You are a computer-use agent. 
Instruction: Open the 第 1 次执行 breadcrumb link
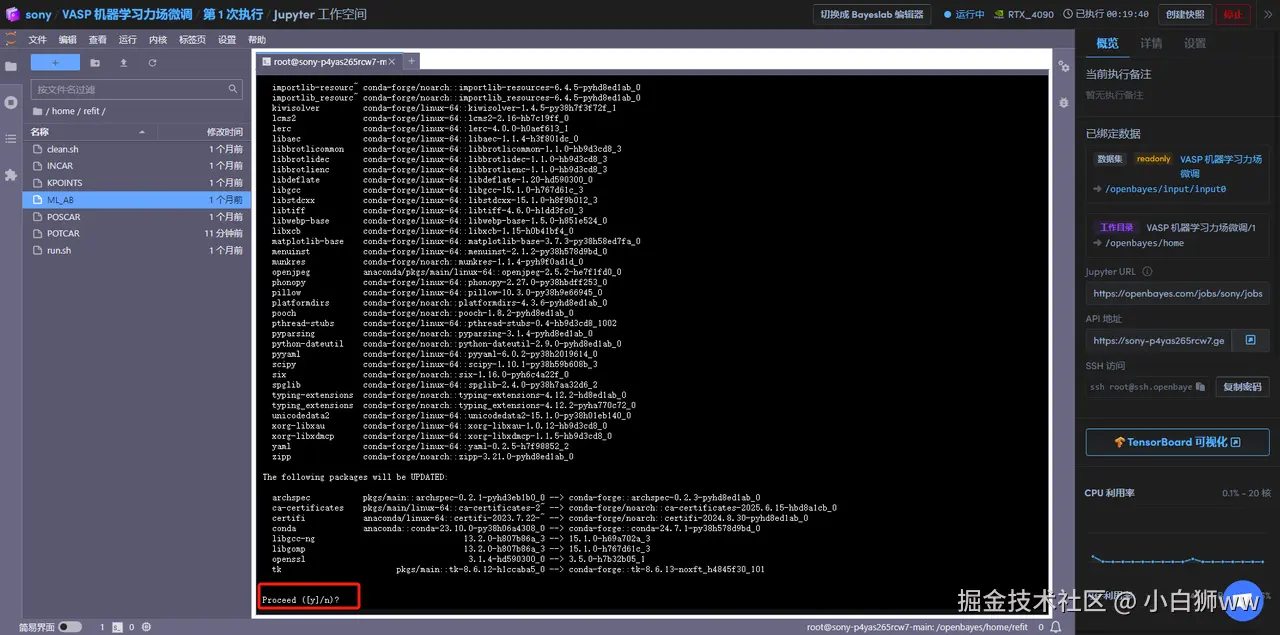pos(233,15)
